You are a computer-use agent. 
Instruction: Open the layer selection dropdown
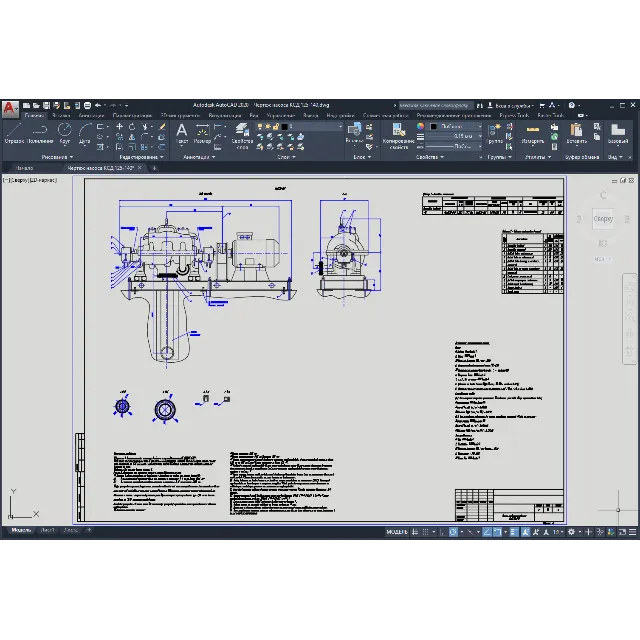[300, 127]
